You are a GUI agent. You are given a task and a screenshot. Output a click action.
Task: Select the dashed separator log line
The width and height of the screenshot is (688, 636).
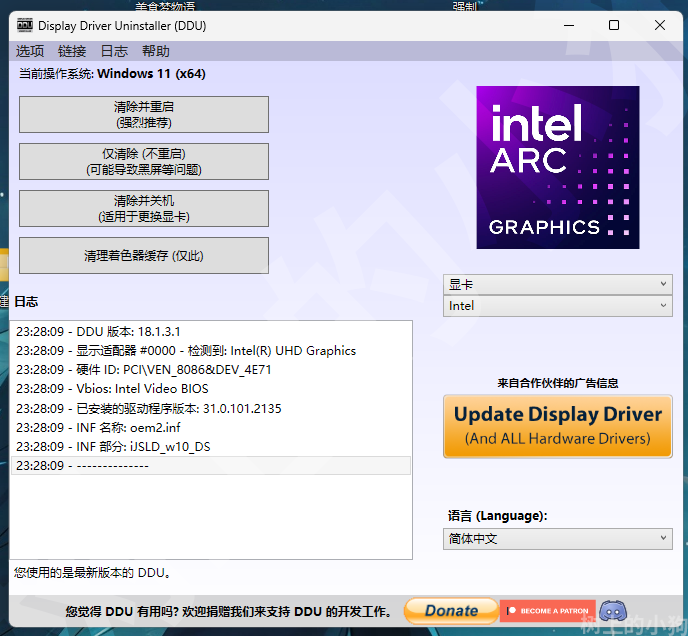pyautogui.click(x=211, y=465)
